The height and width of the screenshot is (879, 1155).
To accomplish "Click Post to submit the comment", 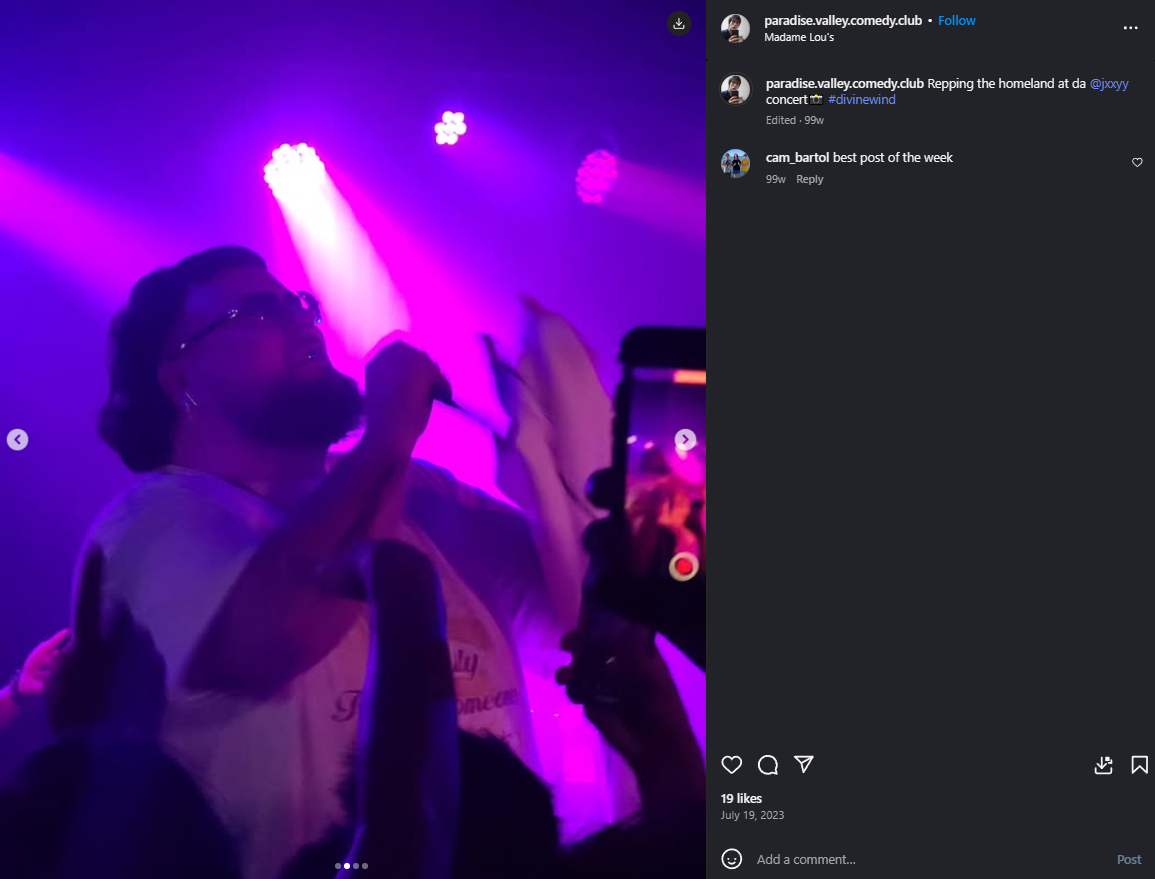I will coord(1128,859).
